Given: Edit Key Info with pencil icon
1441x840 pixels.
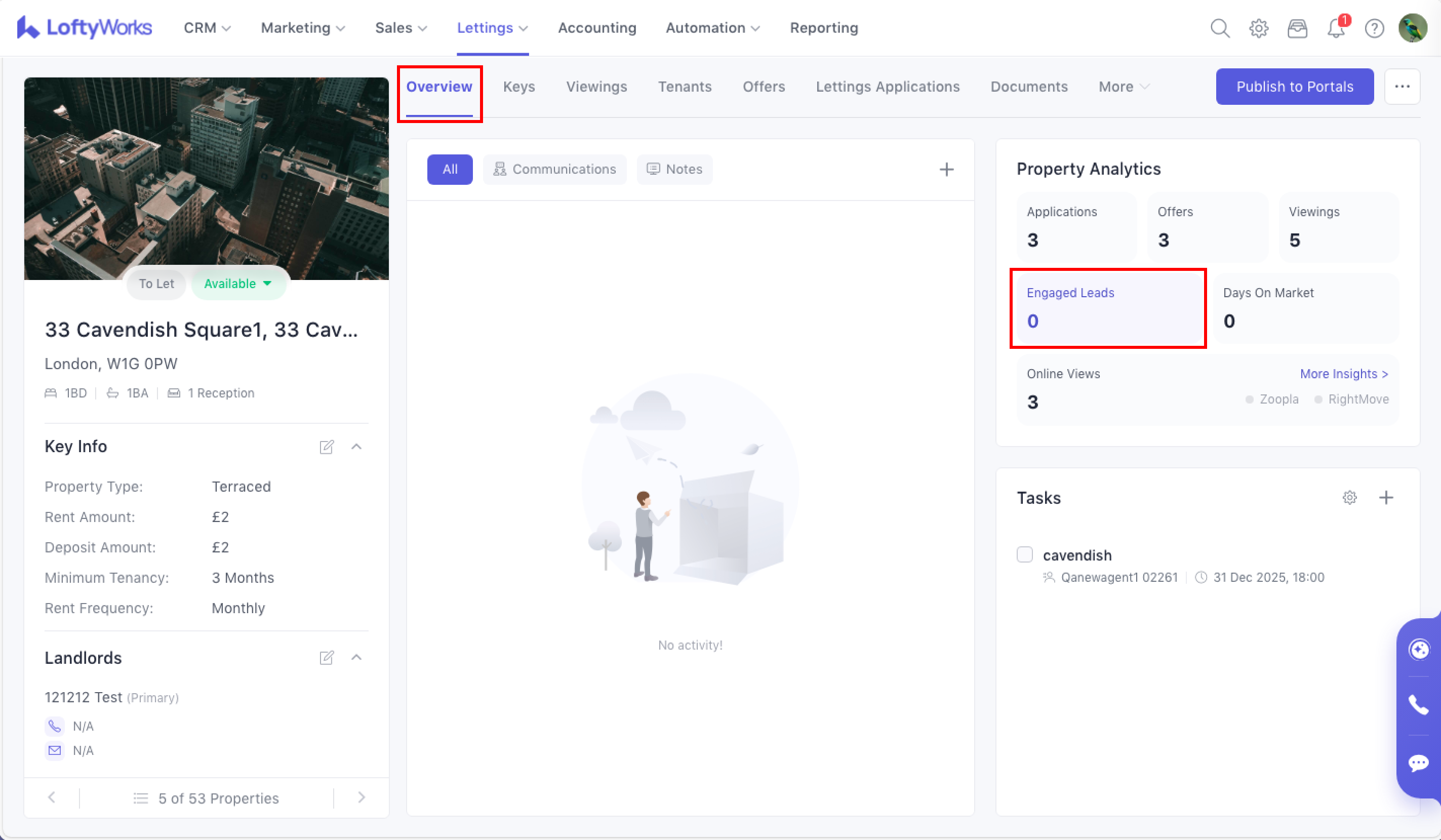Looking at the screenshot, I should pyautogui.click(x=327, y=447).
